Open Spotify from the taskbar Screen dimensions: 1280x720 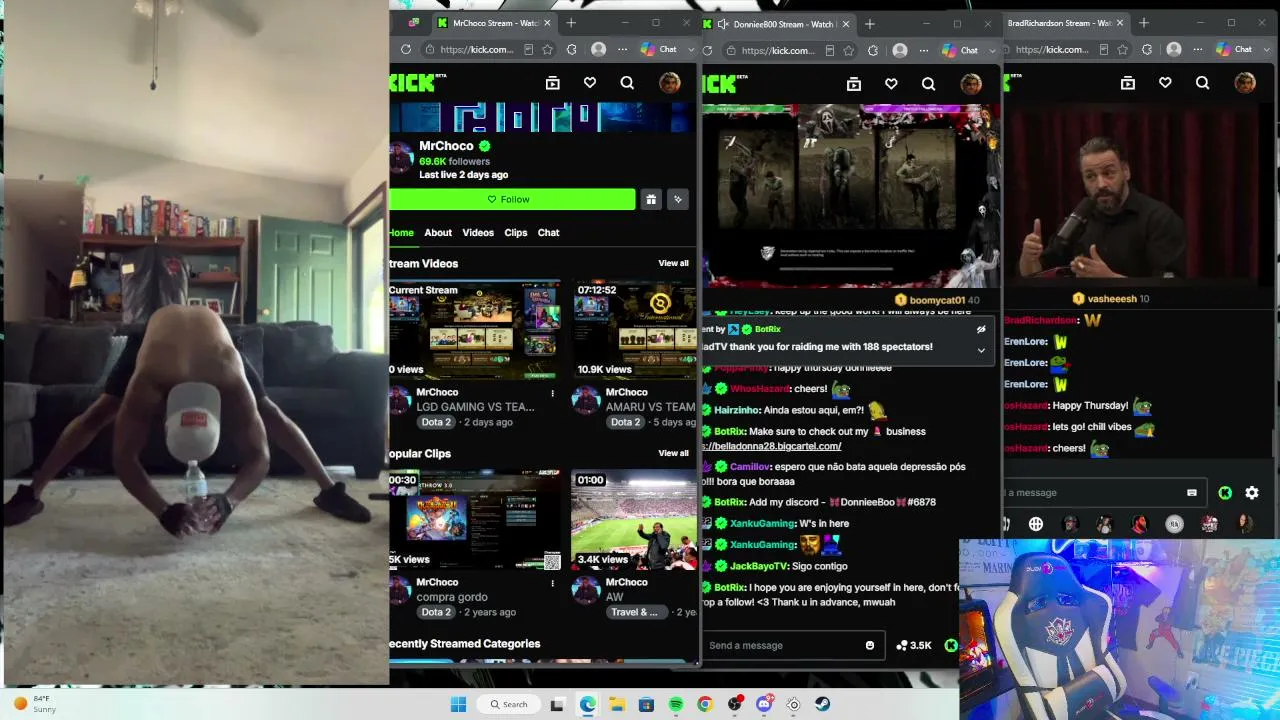point(676,704)
